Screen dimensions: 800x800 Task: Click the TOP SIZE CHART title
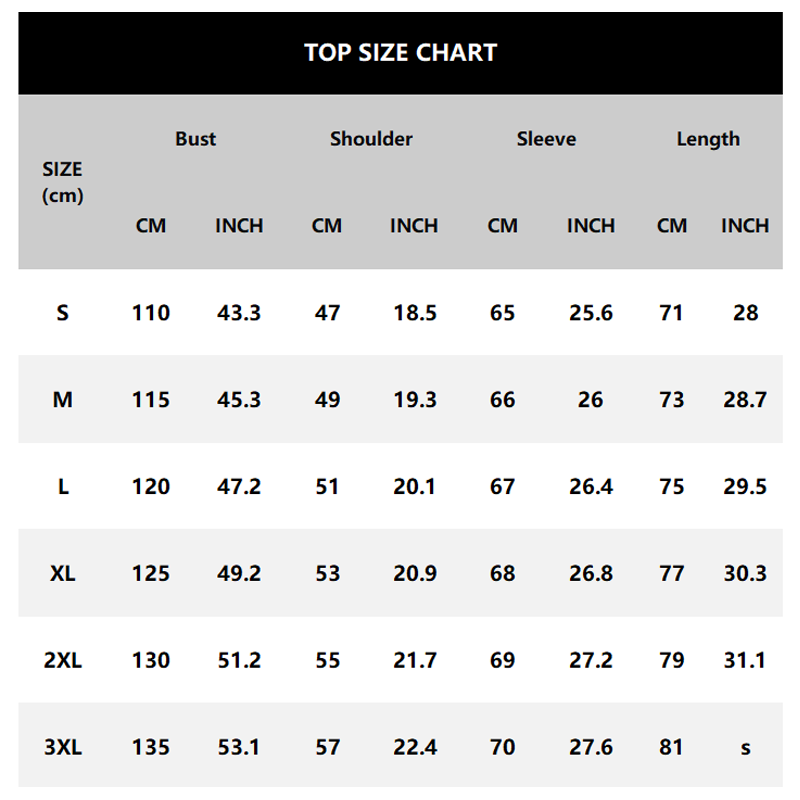tap(400, 53)
